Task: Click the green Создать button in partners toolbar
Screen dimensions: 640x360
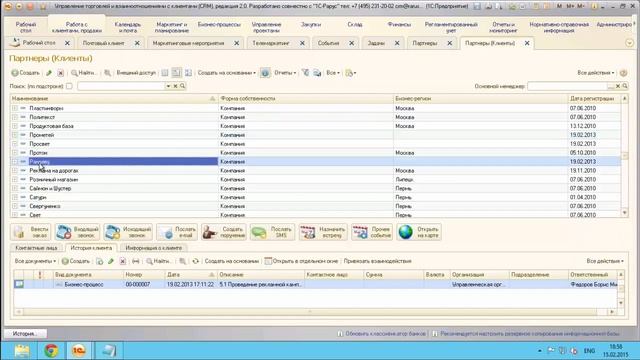Action: pos(25,73)
